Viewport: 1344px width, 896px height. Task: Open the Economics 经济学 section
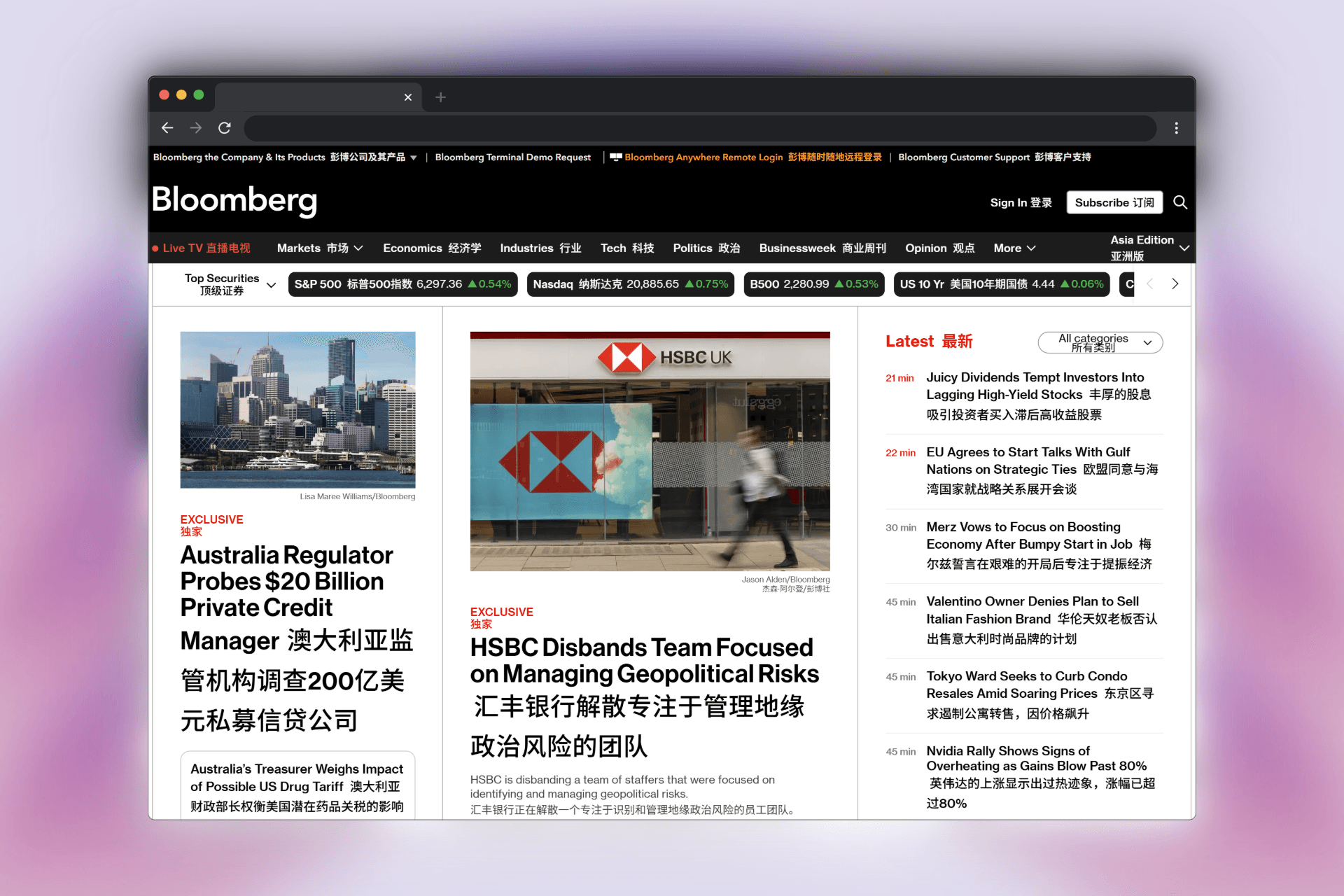coord(432,248)
